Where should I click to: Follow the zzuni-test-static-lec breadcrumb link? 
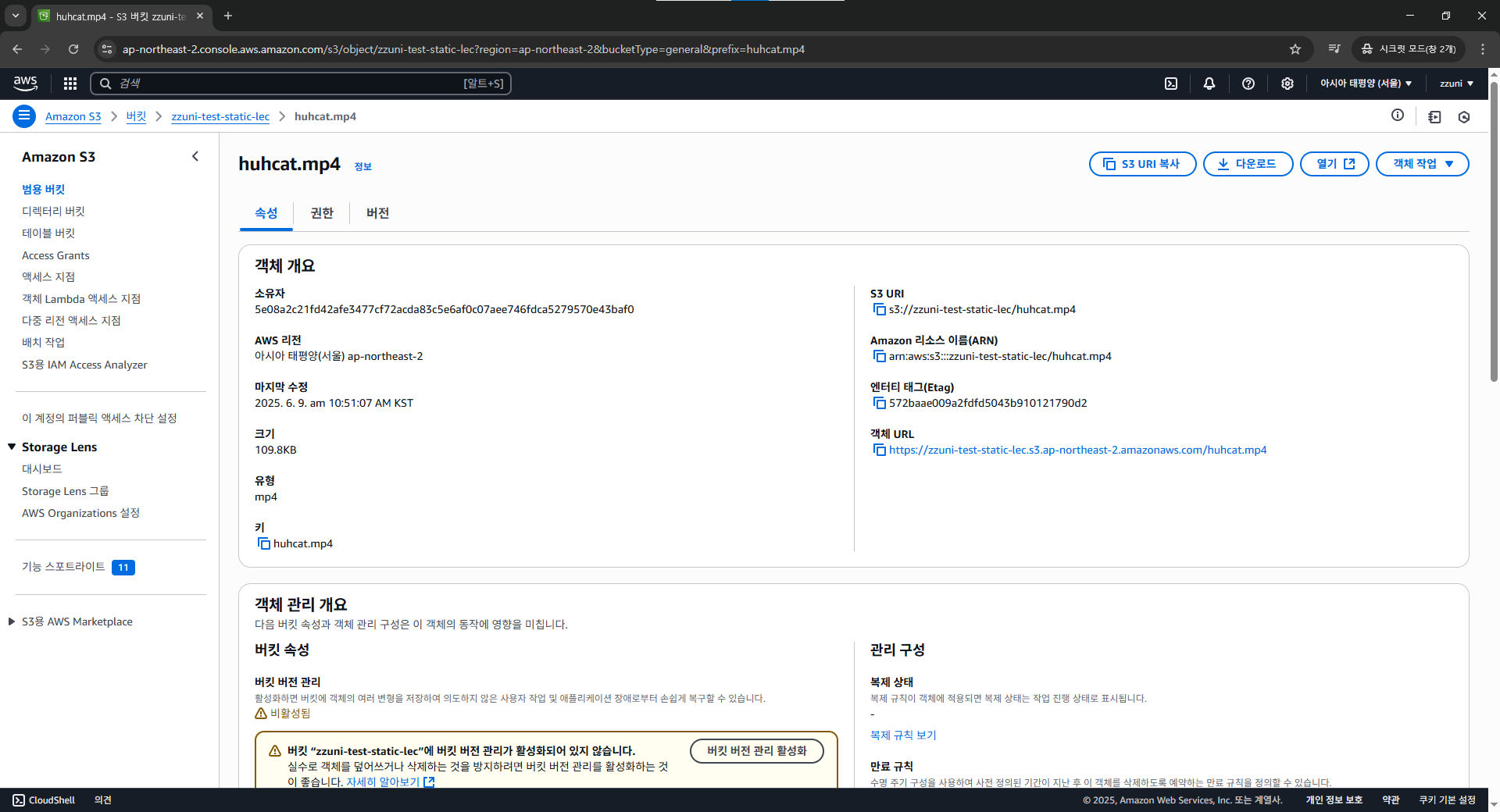pyautogui.click(x=220, y=116)
